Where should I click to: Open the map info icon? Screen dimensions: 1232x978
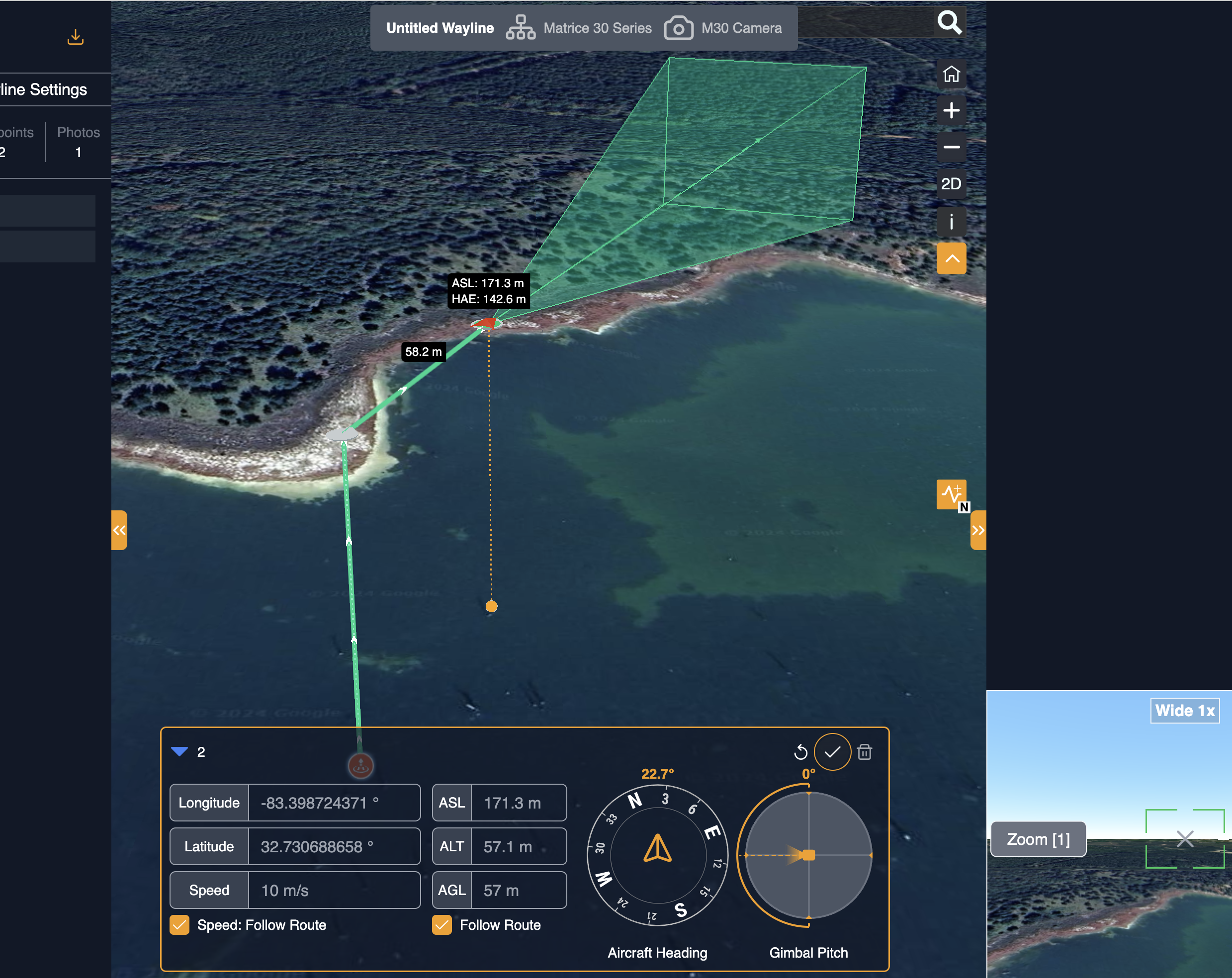point(951,221)
